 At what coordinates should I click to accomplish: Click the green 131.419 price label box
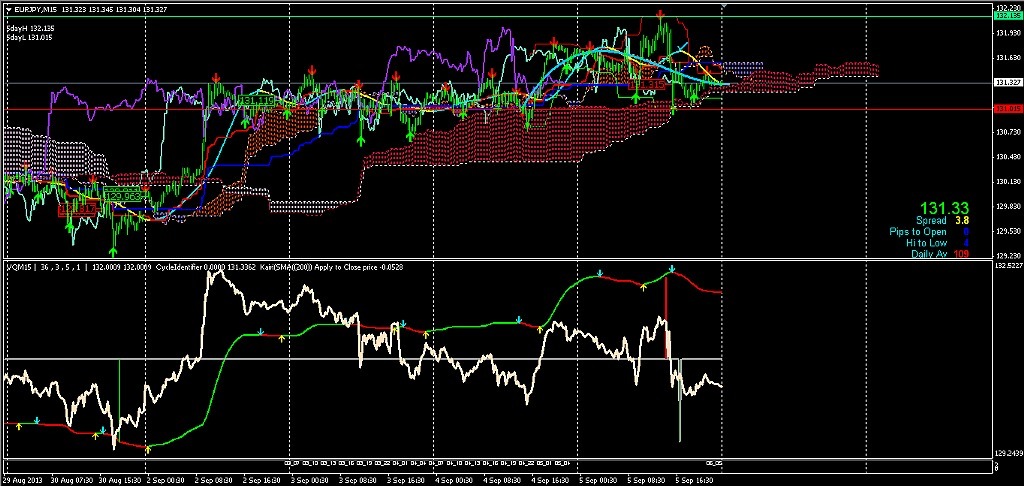click(257, 101)
